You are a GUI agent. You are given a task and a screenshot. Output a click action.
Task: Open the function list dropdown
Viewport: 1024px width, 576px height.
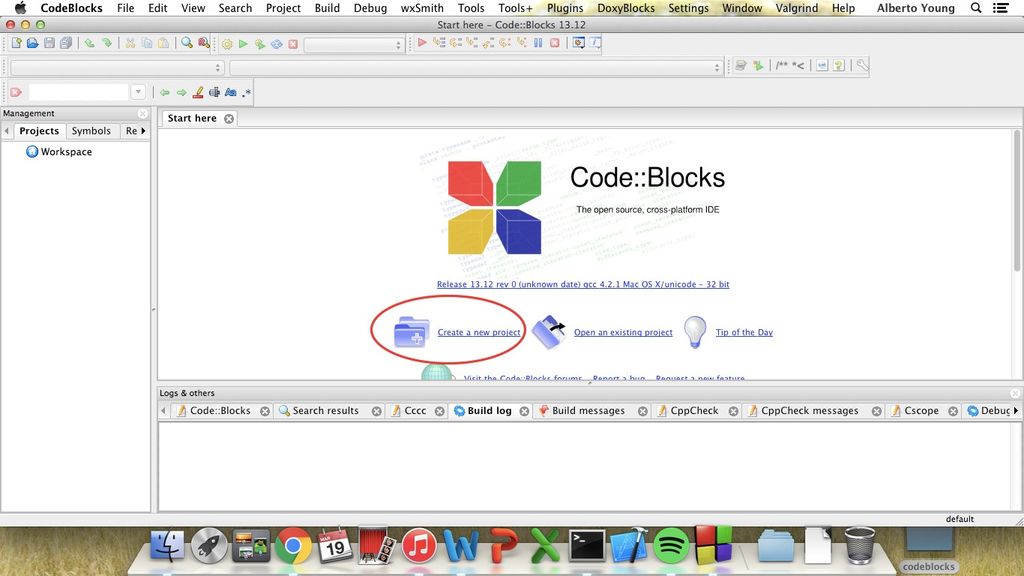[x=476, y=67]
